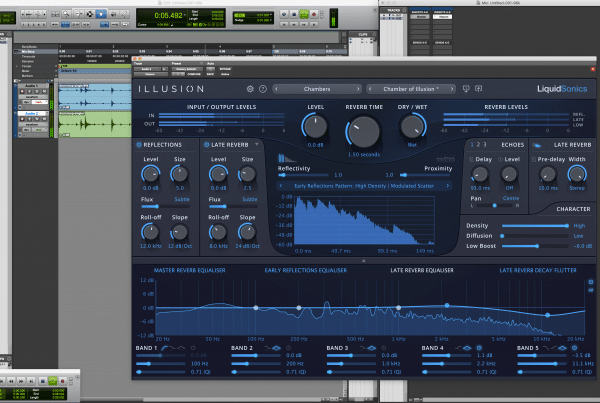Viewport: 600px width, 403px height.
Task: Collapse the equaliser section with center arrow
Action: click(x=364, y=261)
